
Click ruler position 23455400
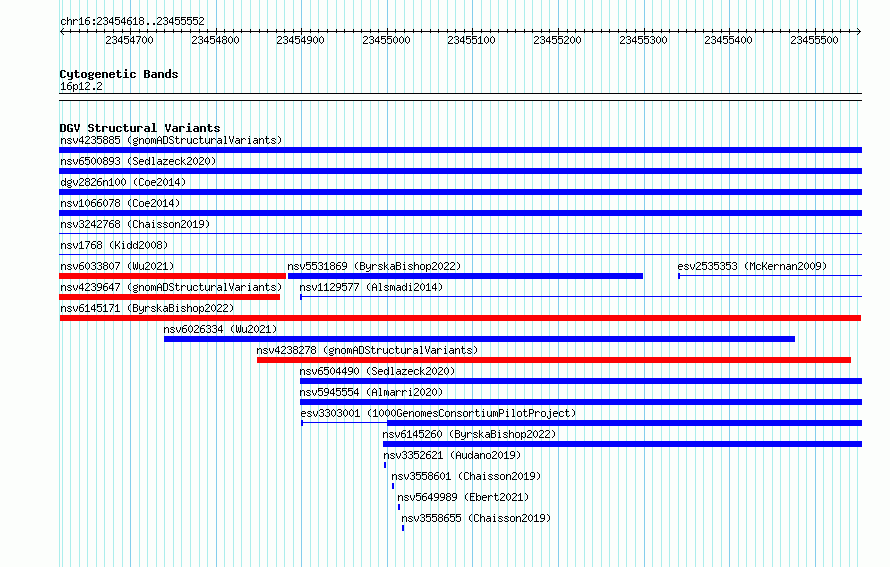728,40
